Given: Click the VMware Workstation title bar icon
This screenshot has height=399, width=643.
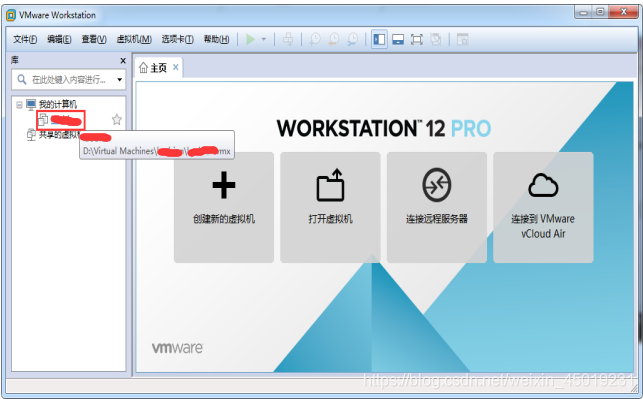Looking at the screenshot, I should (x=11, y=15).
